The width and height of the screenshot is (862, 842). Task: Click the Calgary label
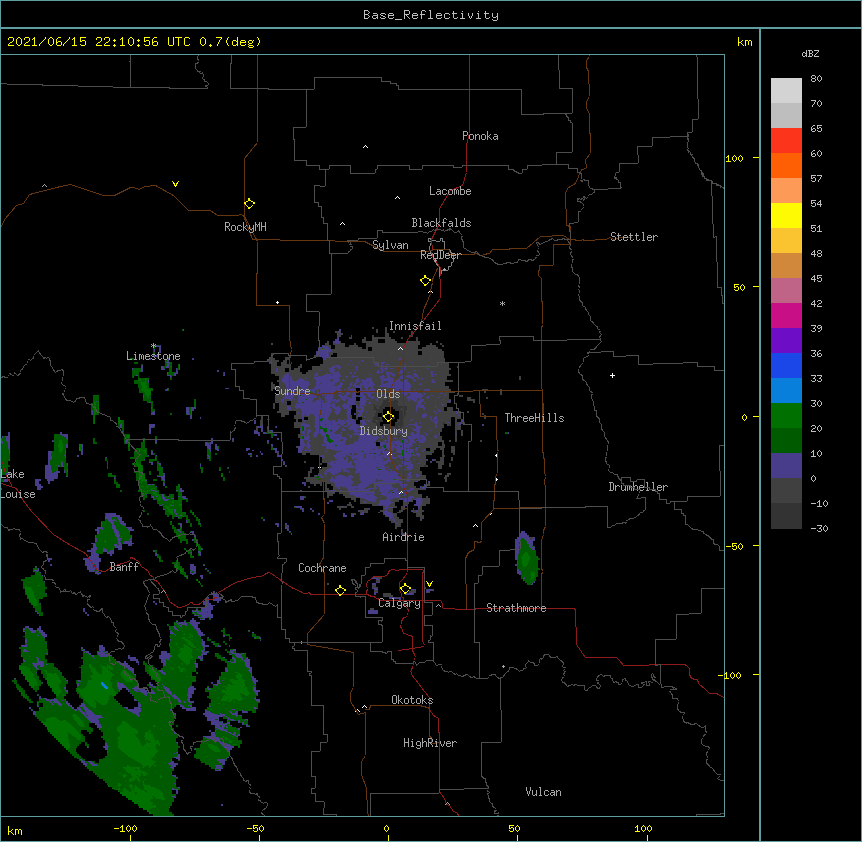[x=399, y=603]
